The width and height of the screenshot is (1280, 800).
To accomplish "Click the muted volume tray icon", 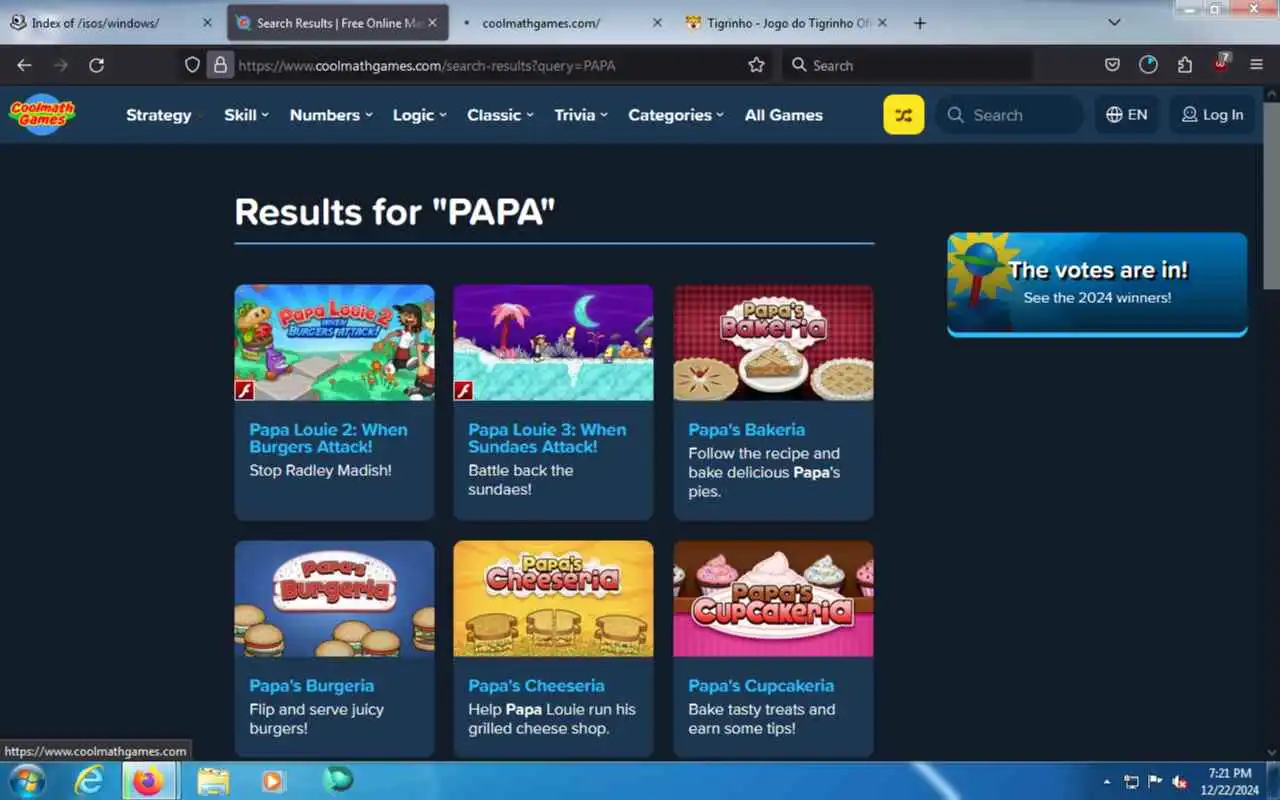I will point(1180,782).
